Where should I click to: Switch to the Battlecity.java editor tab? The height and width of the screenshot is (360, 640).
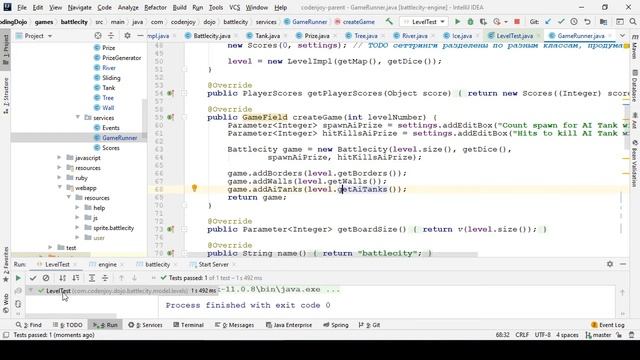tap(211, 36)
